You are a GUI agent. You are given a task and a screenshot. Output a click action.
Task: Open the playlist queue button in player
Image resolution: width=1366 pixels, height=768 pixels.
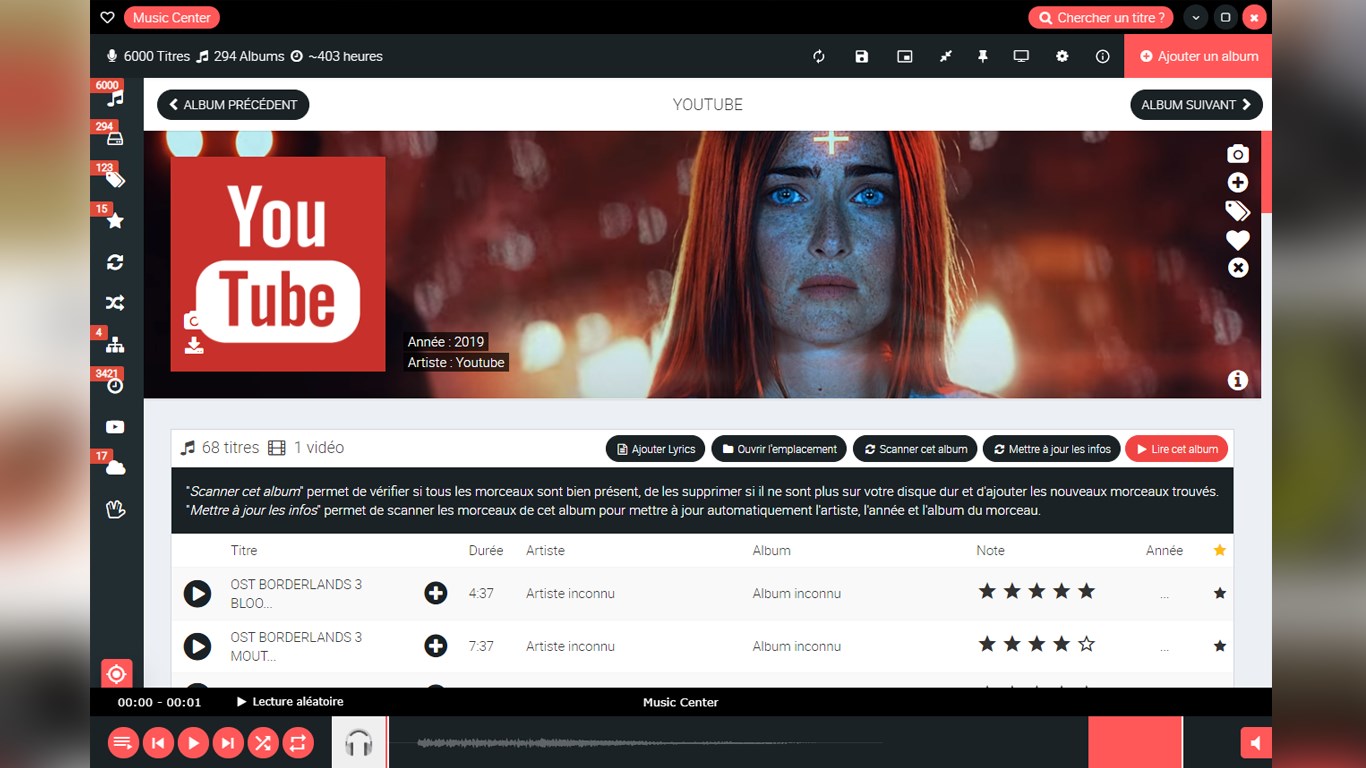(x=123, y=743)
